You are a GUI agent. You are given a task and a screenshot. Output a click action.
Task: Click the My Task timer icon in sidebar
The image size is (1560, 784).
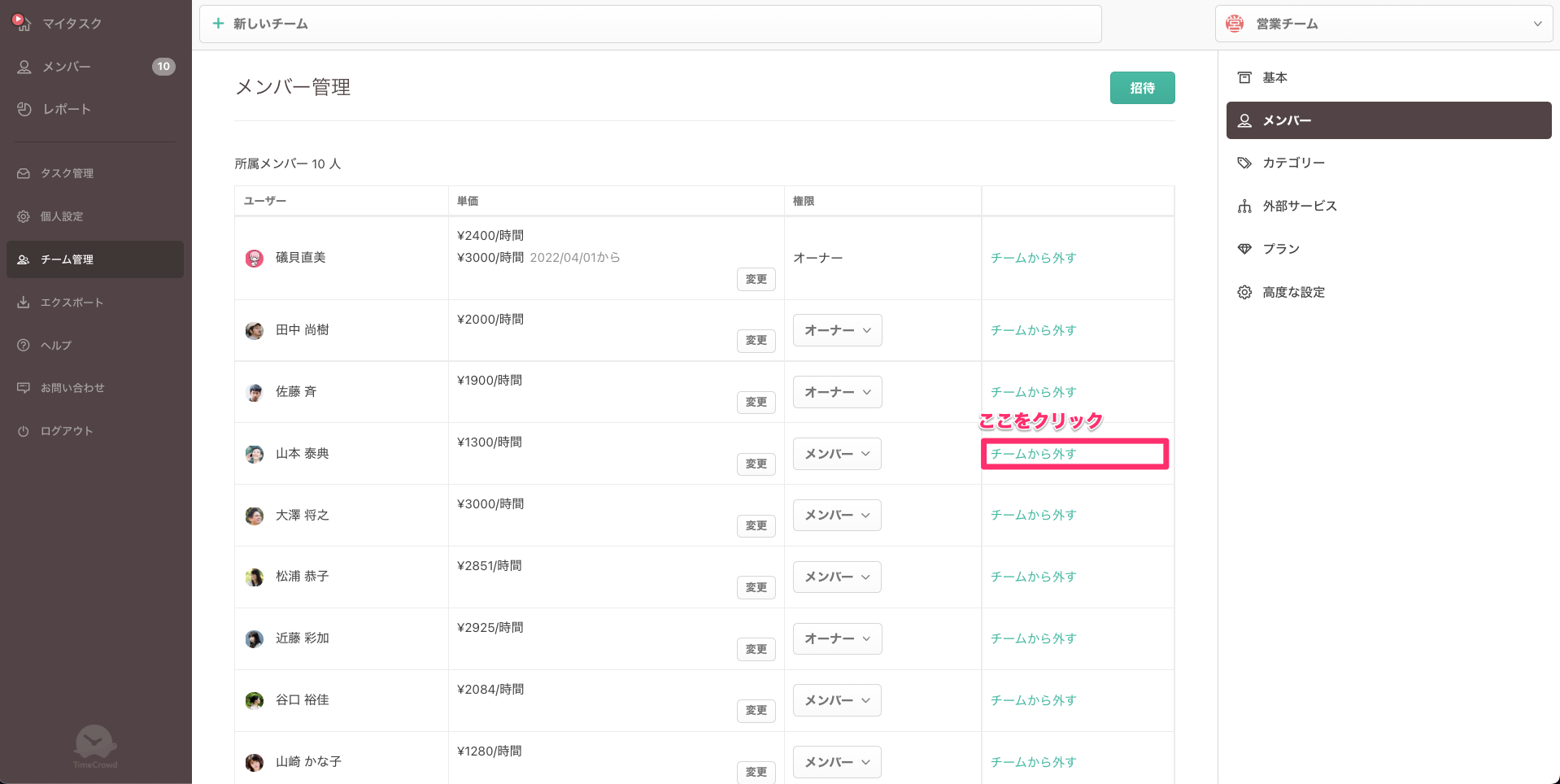22,23
